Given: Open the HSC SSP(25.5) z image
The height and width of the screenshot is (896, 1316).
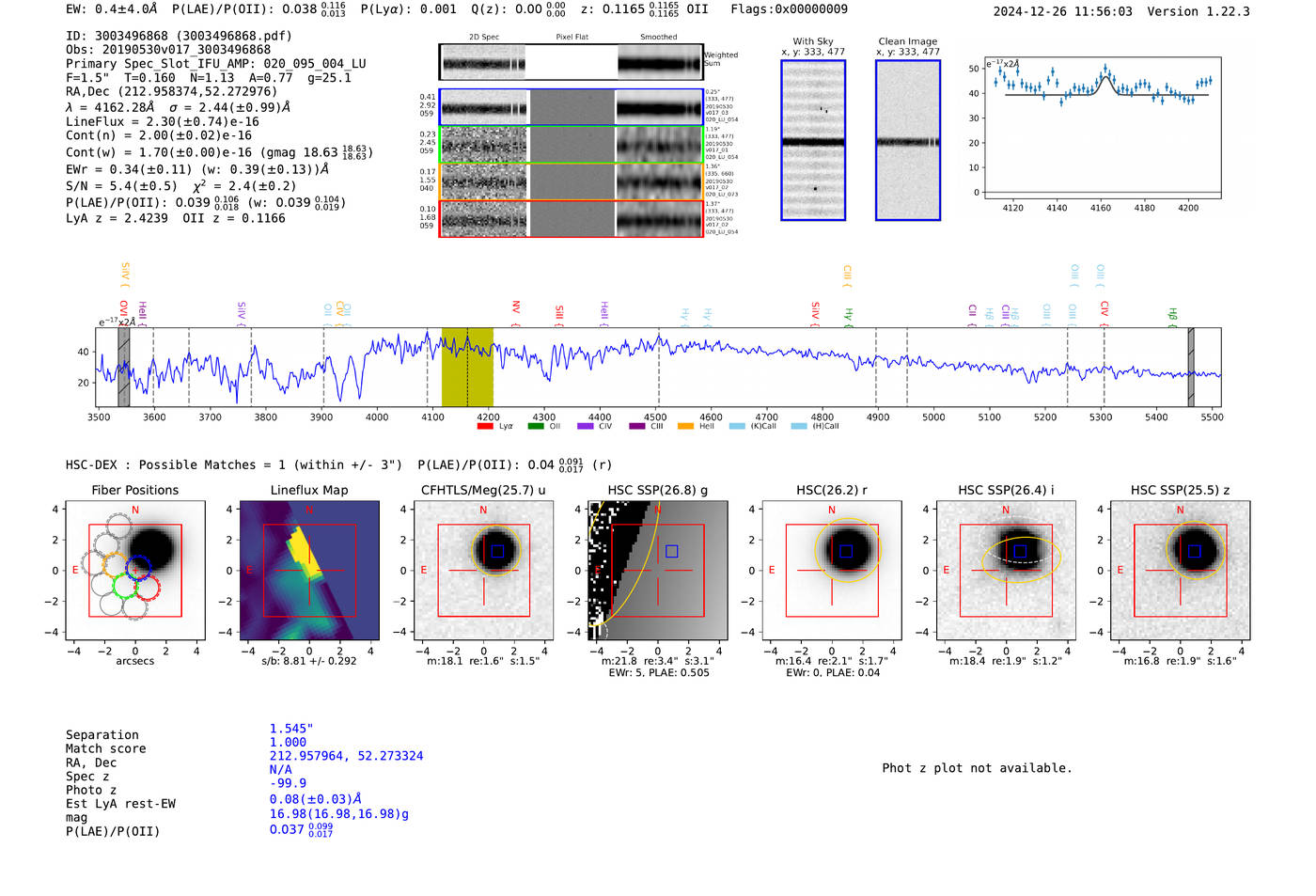Looking at the screenshot, I should tap(1180, 570).
